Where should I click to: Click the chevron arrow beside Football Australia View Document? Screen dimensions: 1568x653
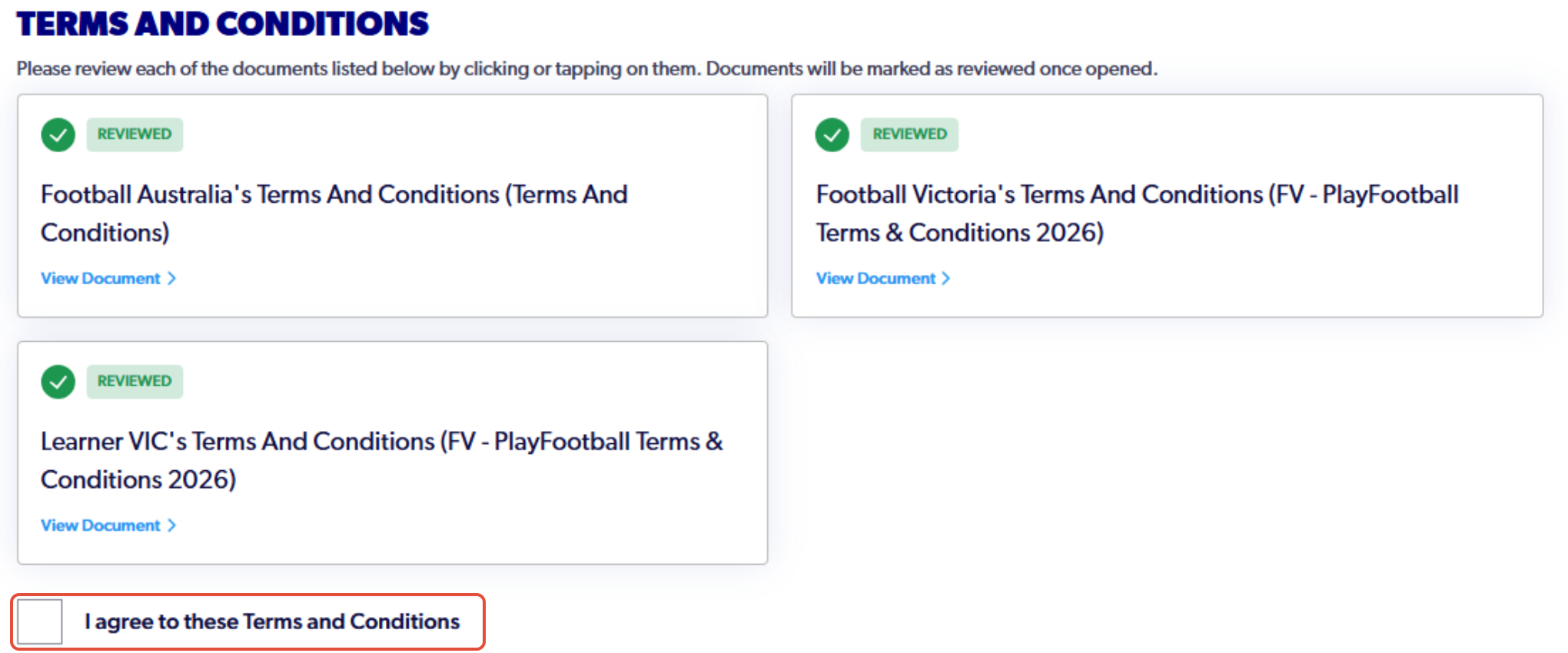(172, 278)
